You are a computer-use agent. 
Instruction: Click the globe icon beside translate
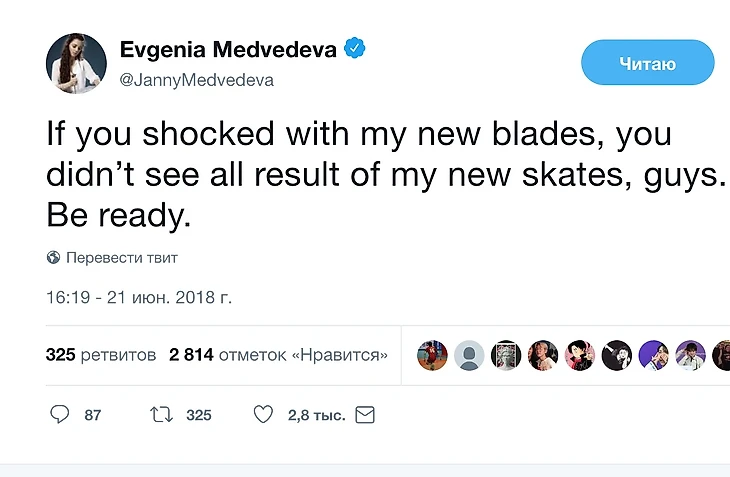pos(54,258)
